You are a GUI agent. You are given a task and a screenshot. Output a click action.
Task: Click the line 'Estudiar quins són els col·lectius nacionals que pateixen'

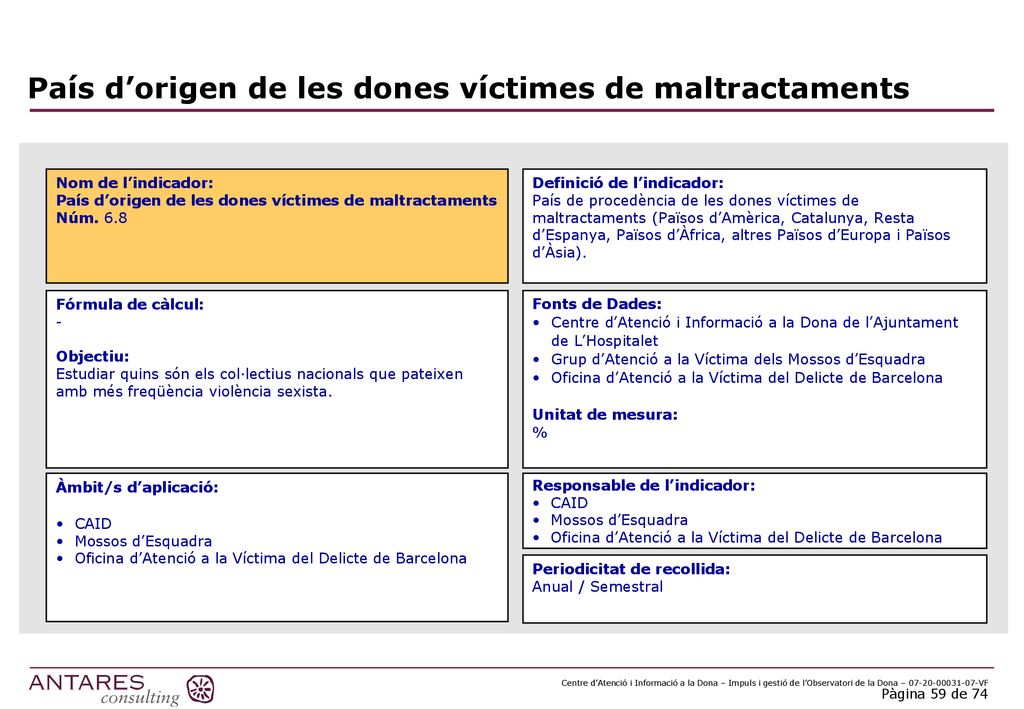[x=259, y=374]
